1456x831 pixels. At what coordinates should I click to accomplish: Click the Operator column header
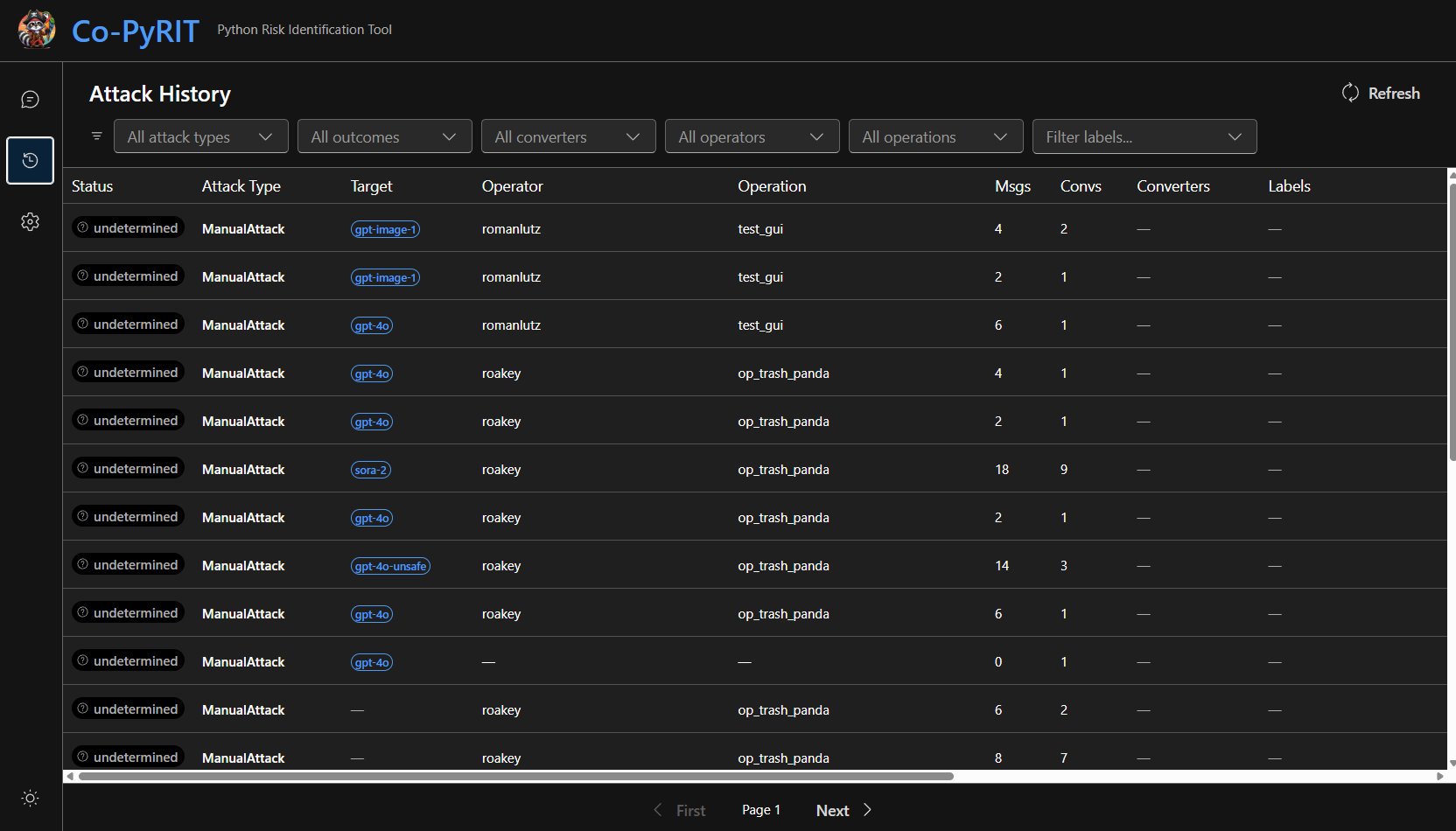(513, 186)
